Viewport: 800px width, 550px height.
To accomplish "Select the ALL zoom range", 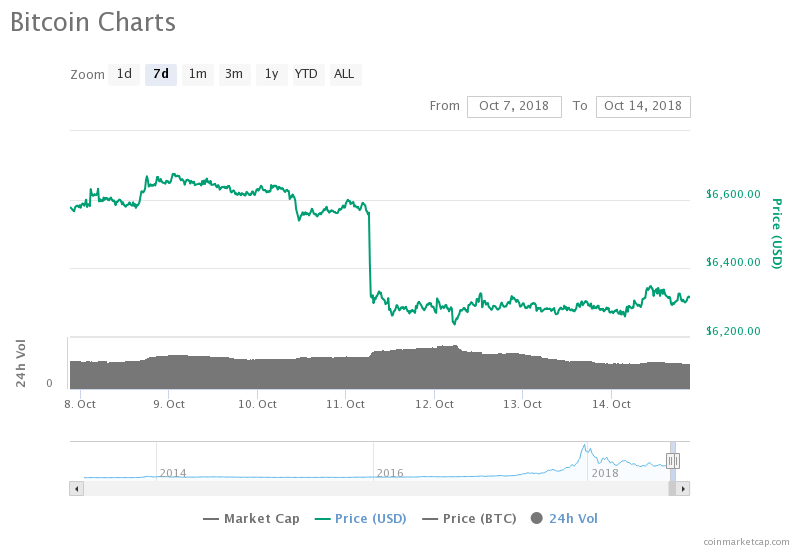I will click(x=345, y=74).
